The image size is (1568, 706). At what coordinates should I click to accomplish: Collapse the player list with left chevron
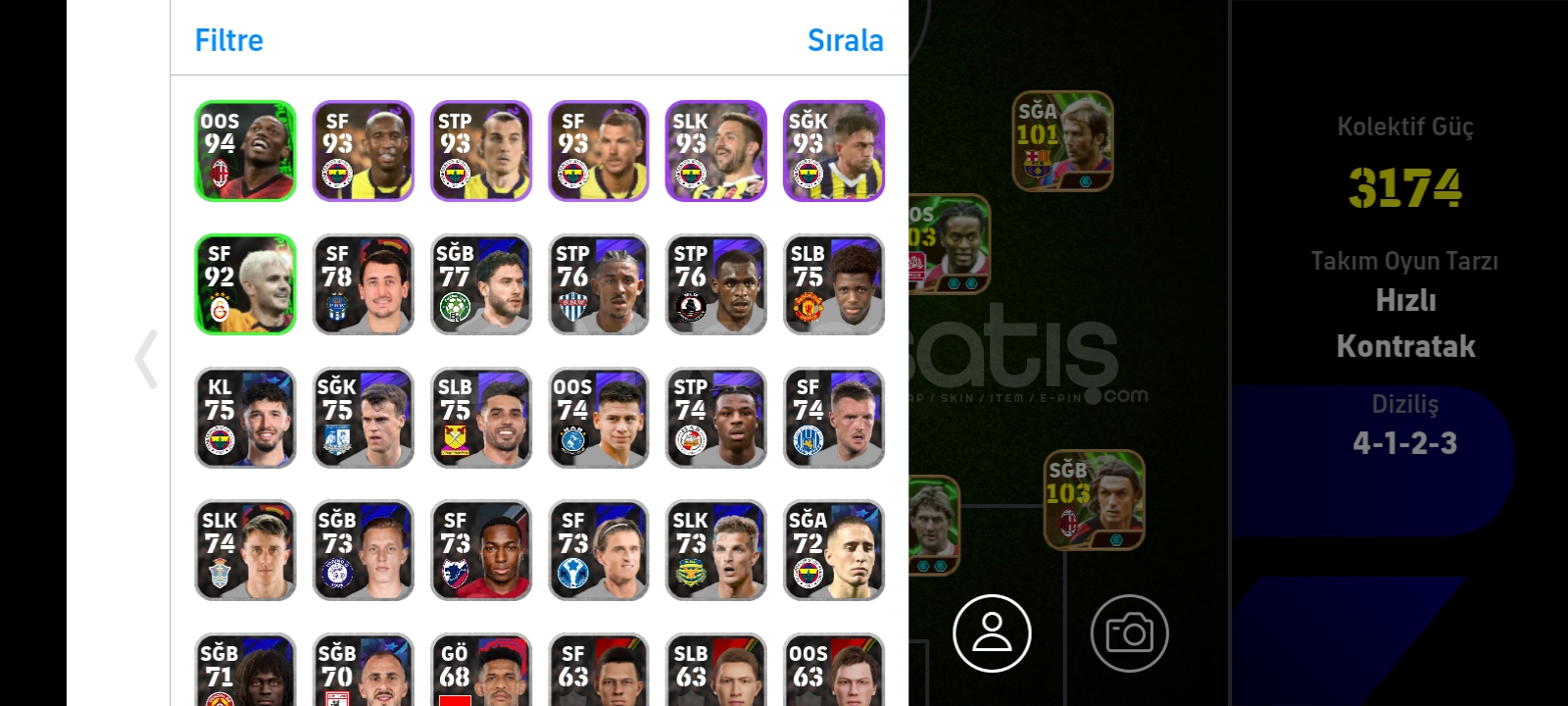146,359
